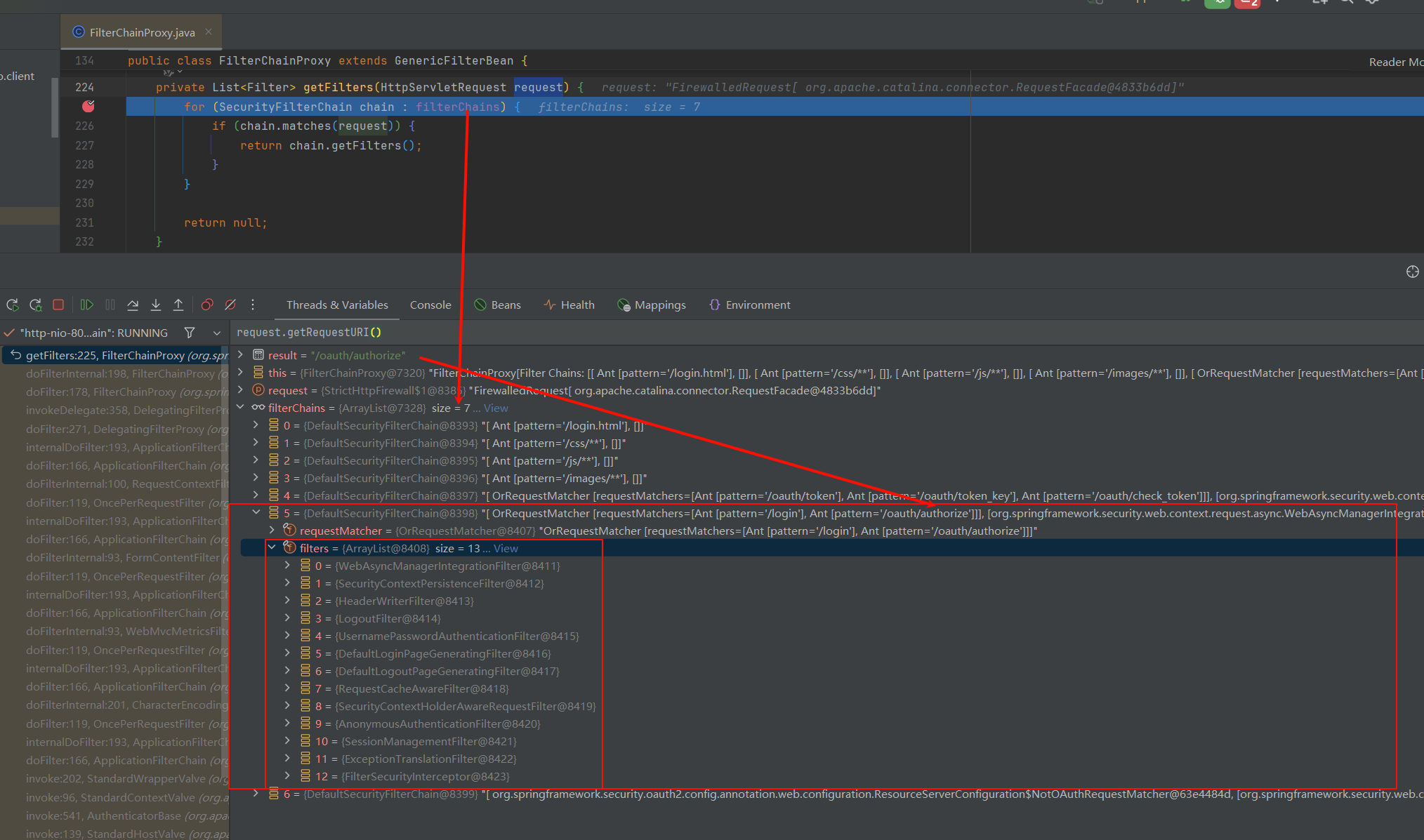The height and width of the screenshot is (840, 1424).
Task: Stop the debug session with red square
Action: [x=58, y=305]
